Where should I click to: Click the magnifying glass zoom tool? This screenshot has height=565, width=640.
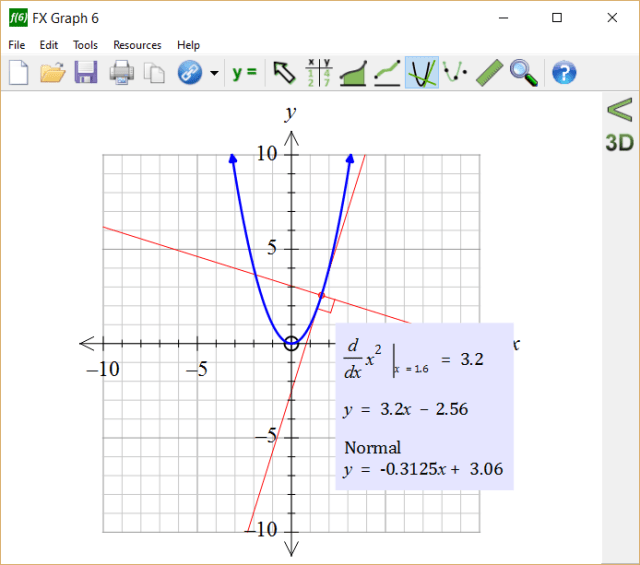pyautogui.click(x=523, y=73)
